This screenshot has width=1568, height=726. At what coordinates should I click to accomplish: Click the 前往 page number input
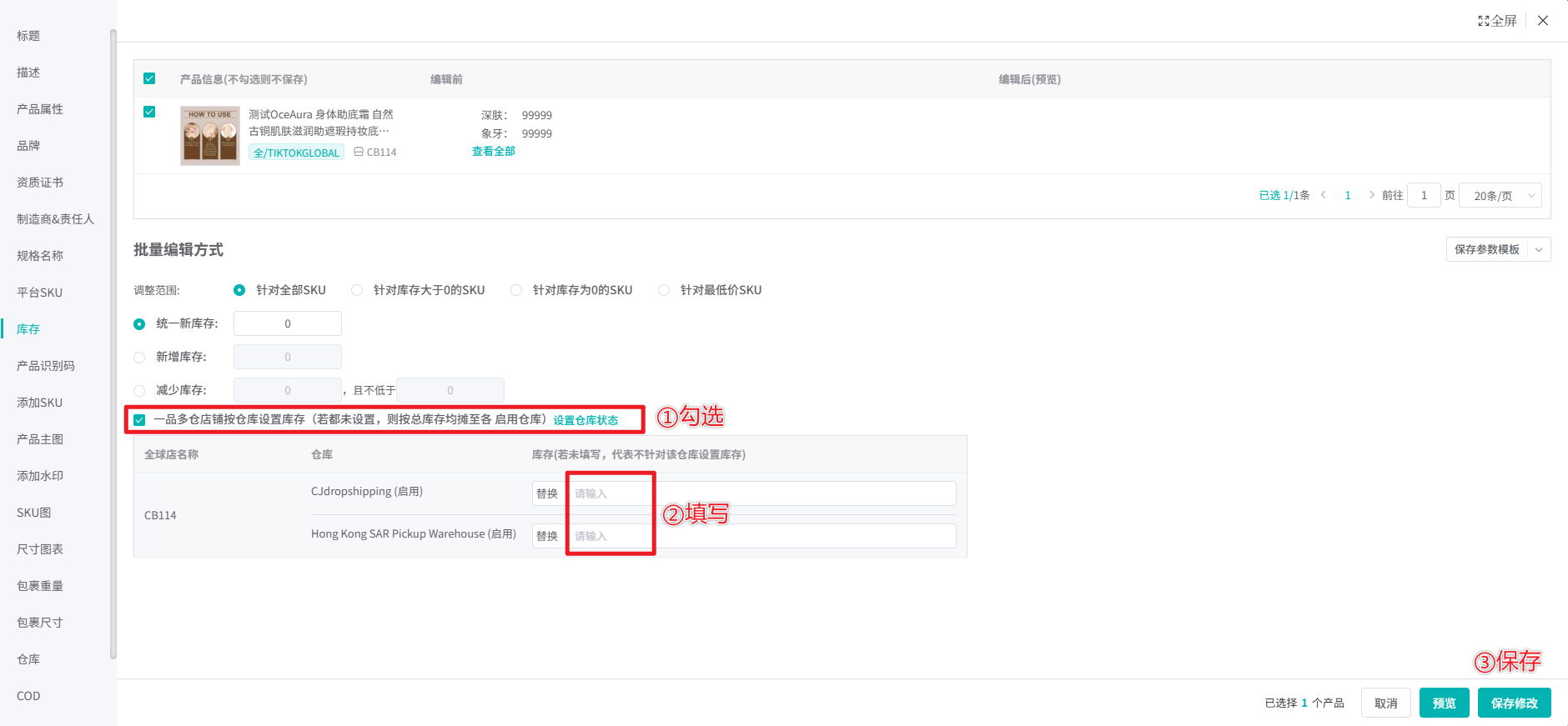click(x=1424, y=195)
